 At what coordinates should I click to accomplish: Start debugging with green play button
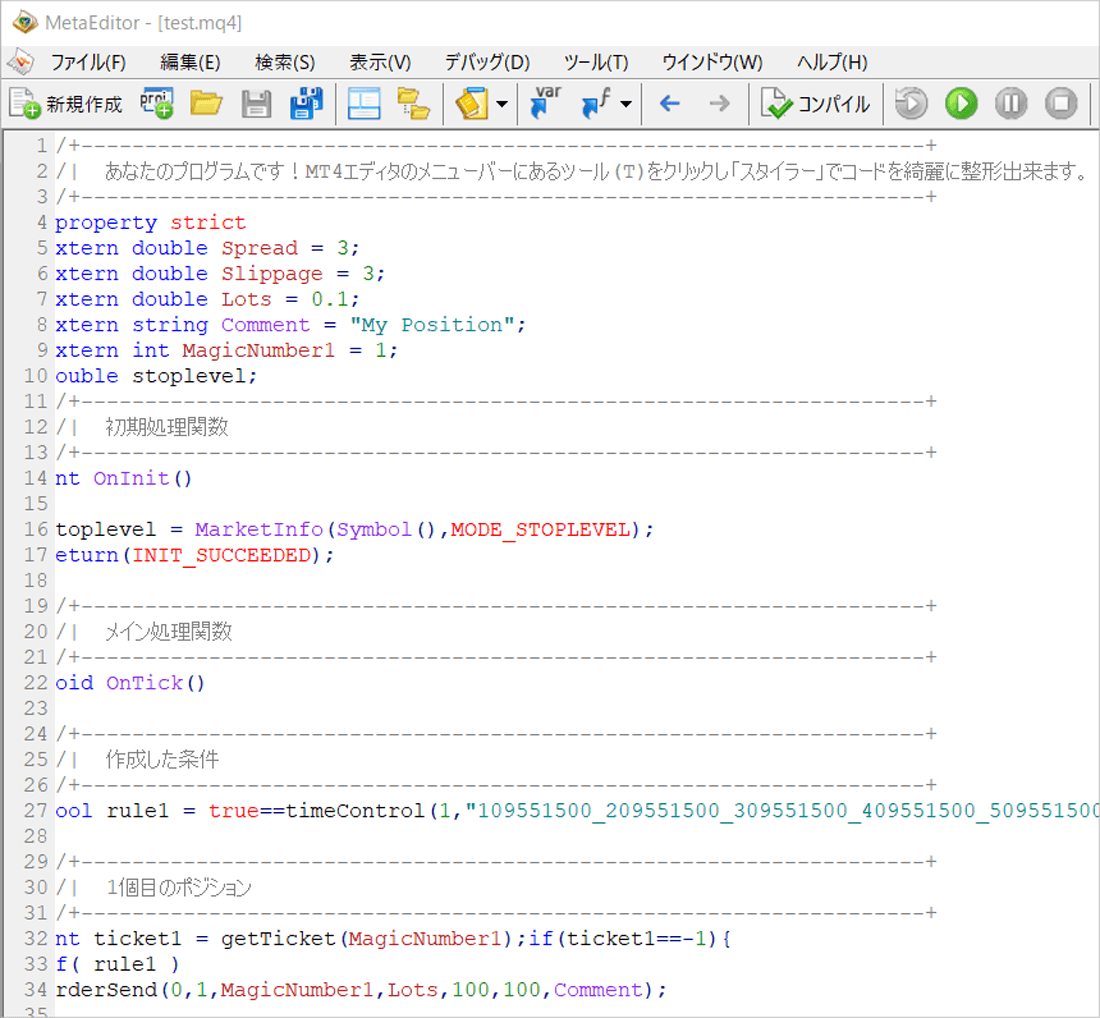tap(961, 104)
